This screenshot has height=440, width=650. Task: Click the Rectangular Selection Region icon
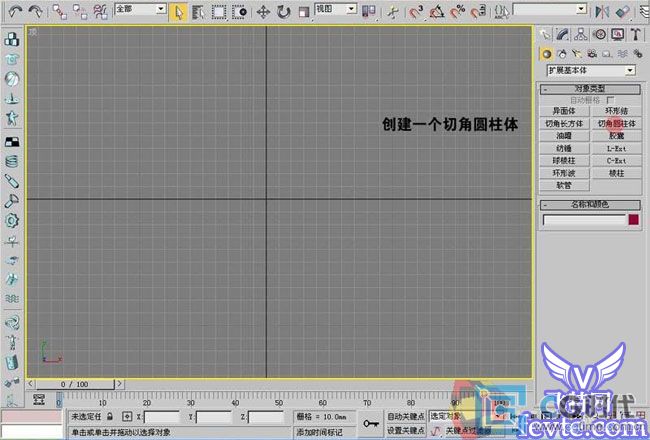219,12
